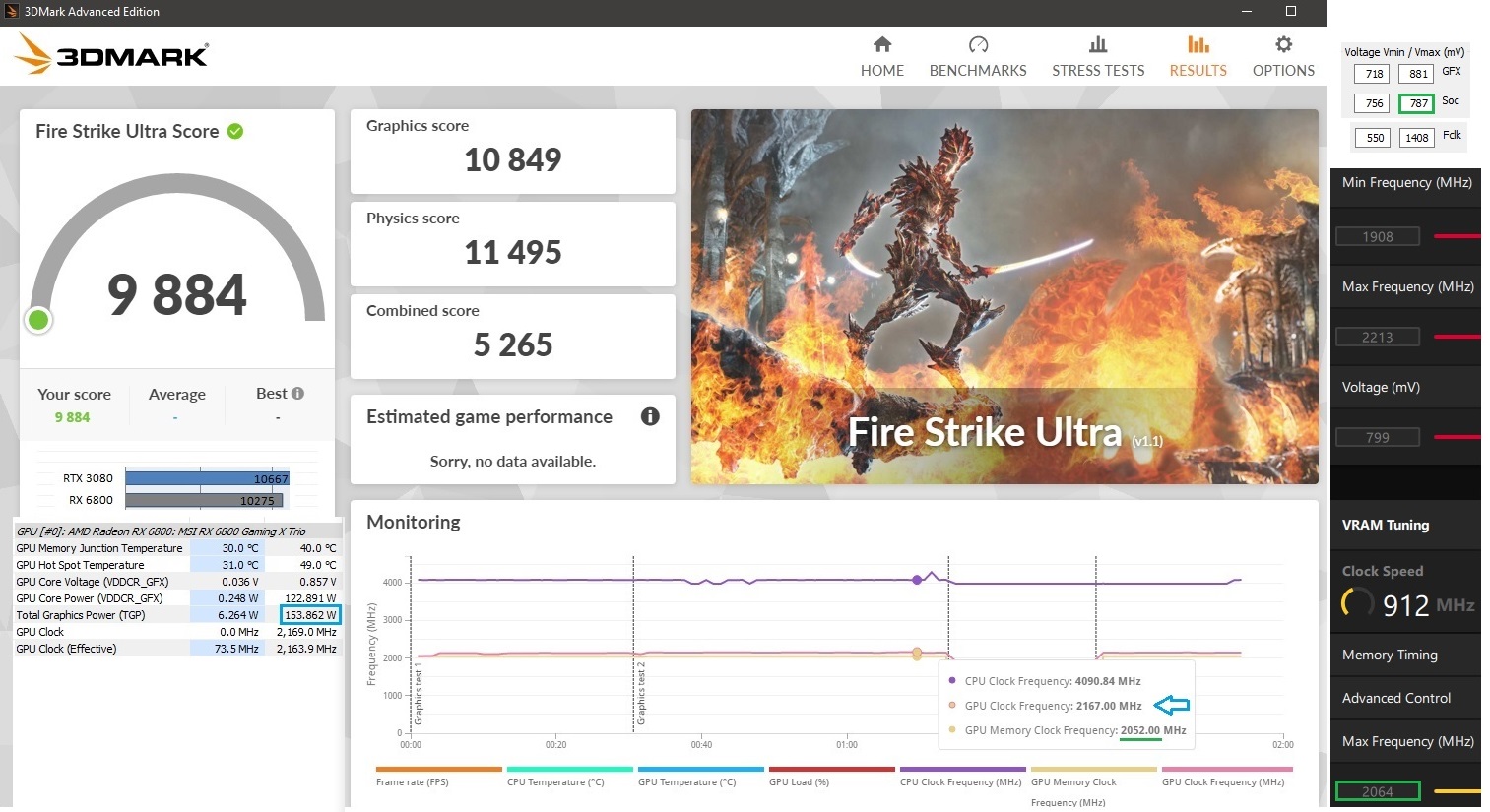Adjust Max Frequency red slider

(x=1458, y=337)
